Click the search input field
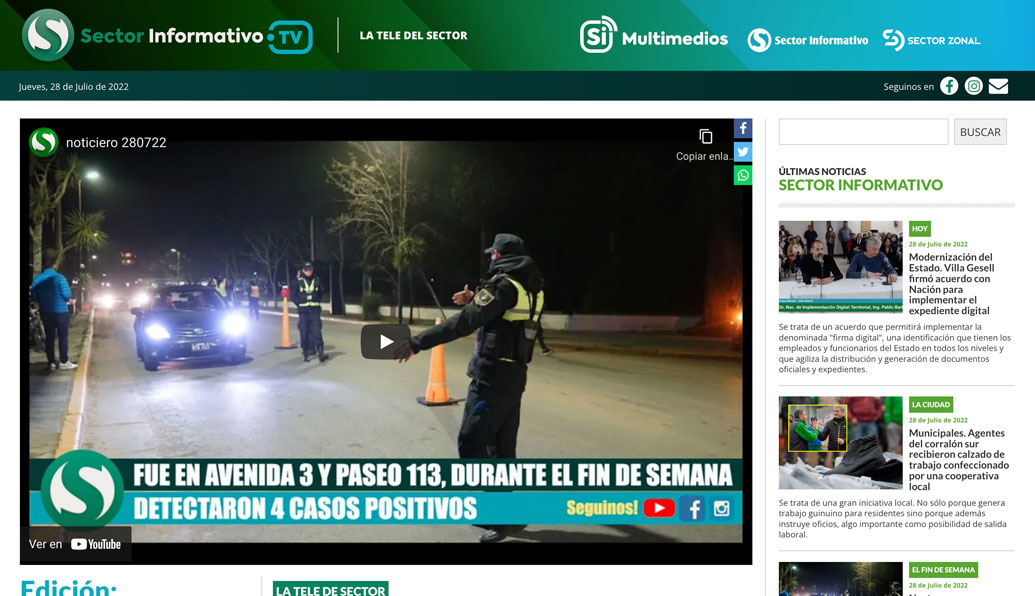This screenshot has width=1035, height=596. (x=863, y=131)
